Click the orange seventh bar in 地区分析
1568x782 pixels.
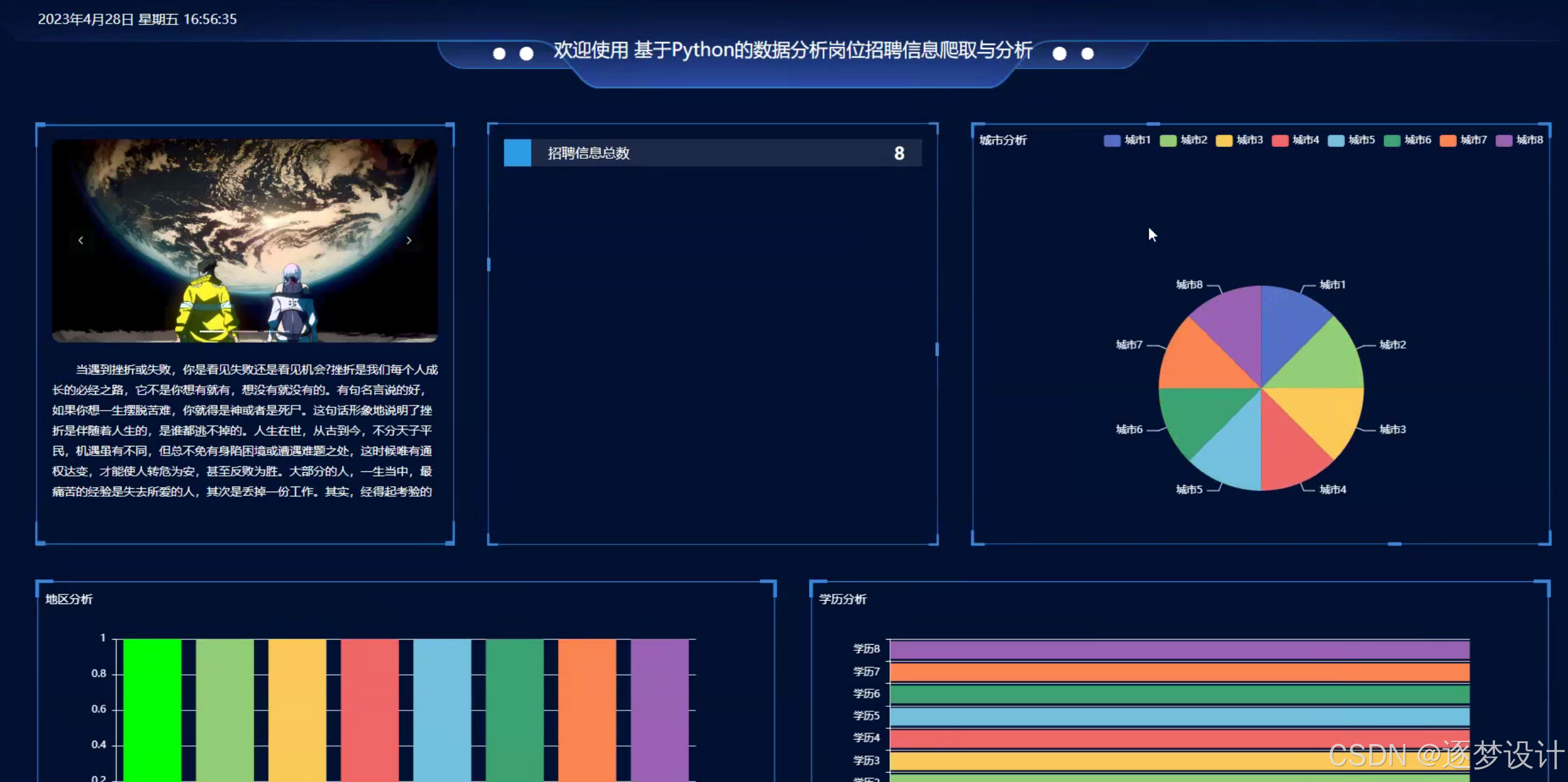[x=587, y=710]
